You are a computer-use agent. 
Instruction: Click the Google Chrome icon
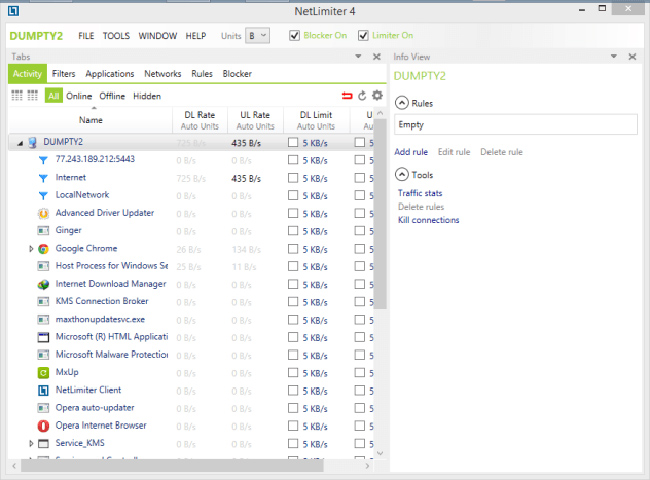point(43,249)
